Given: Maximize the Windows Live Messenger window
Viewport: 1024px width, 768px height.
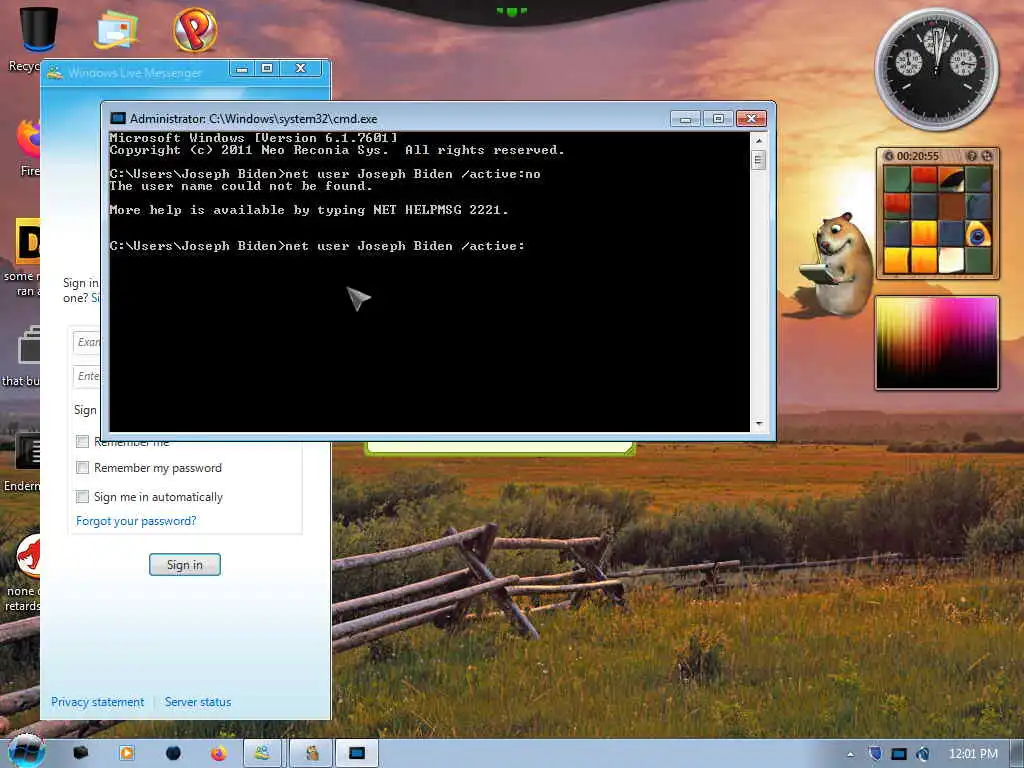Looking at the screenshot, I should [x=267, y=69].
